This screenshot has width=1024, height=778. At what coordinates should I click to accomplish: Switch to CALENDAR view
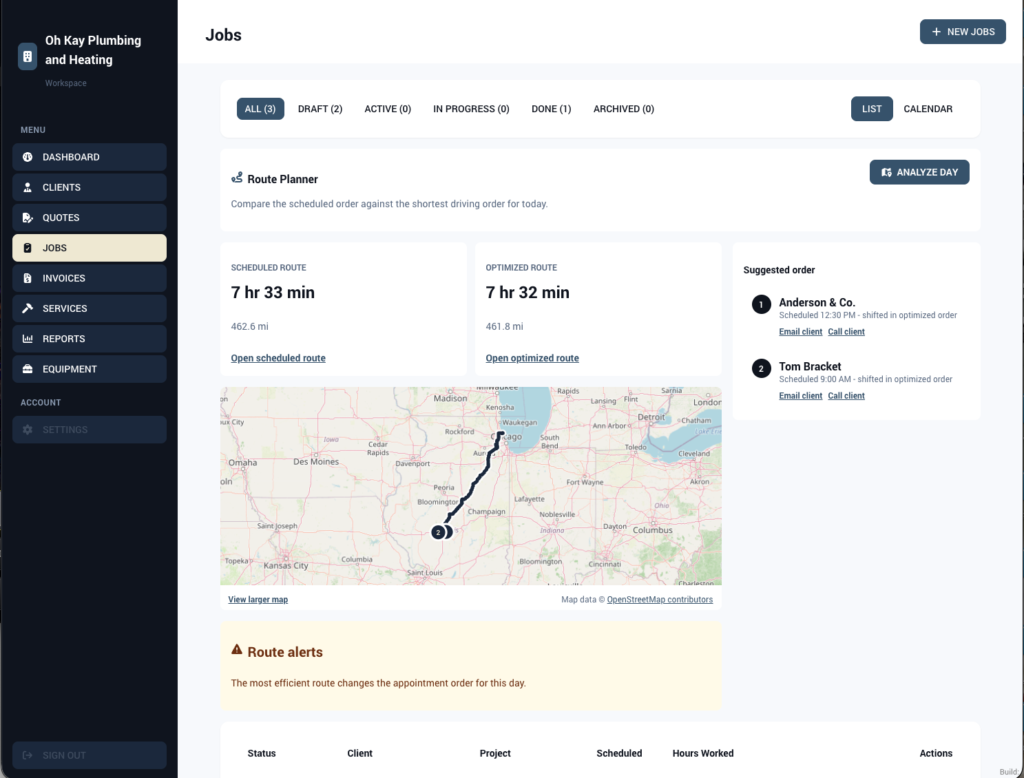click(x=928, y=109)
